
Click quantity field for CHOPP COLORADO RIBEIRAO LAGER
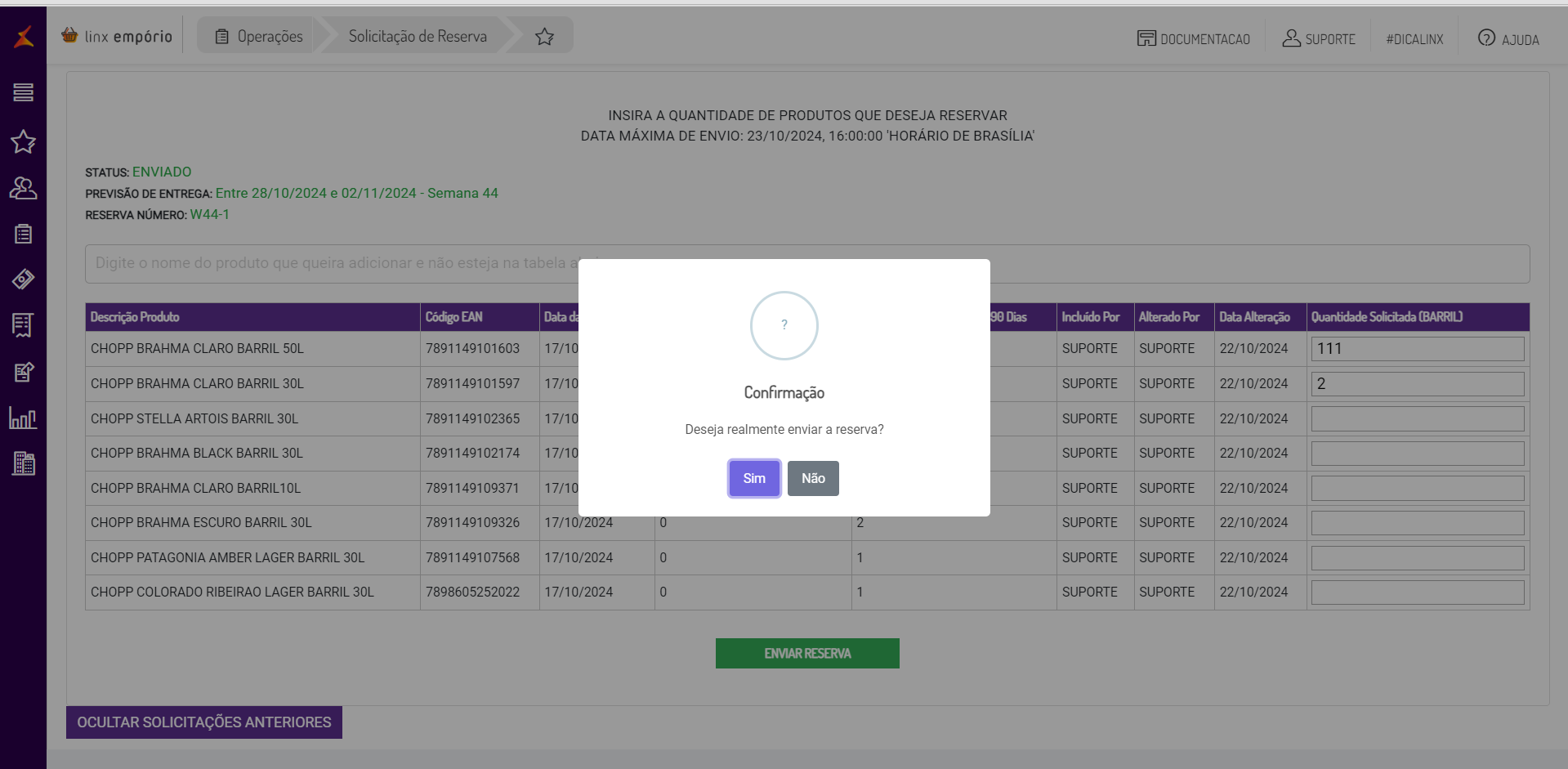1418,592
